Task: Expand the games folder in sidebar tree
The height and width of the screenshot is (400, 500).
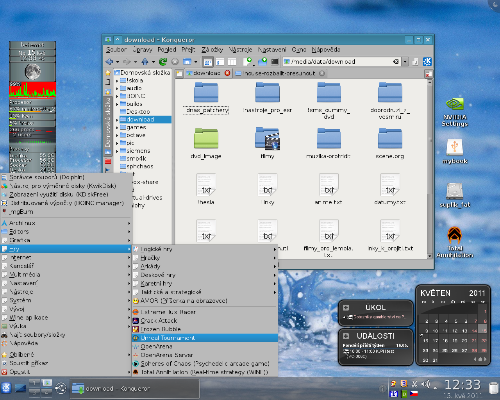Action: (x=117, y=127)
